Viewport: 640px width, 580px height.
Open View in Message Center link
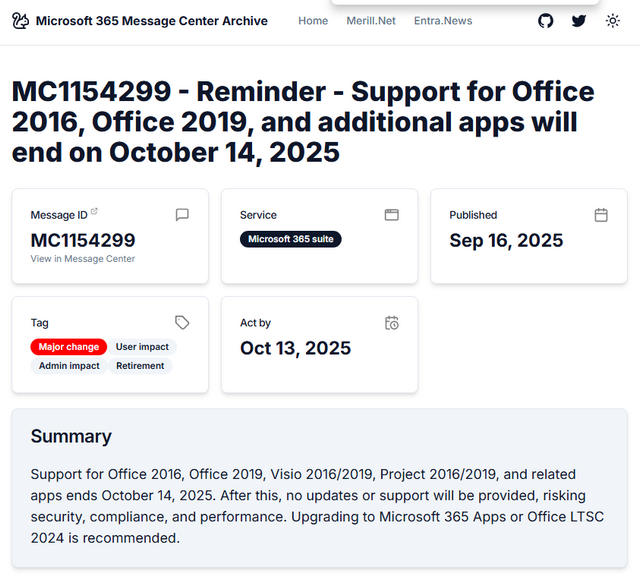click(x=82, y=259)
